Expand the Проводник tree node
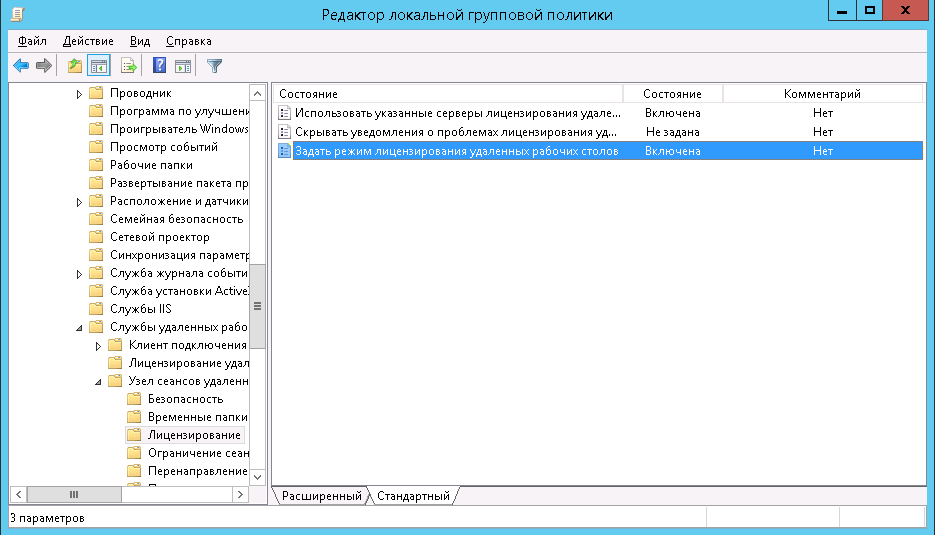Viewport: 935px width, 535px height. pos(80,93)
